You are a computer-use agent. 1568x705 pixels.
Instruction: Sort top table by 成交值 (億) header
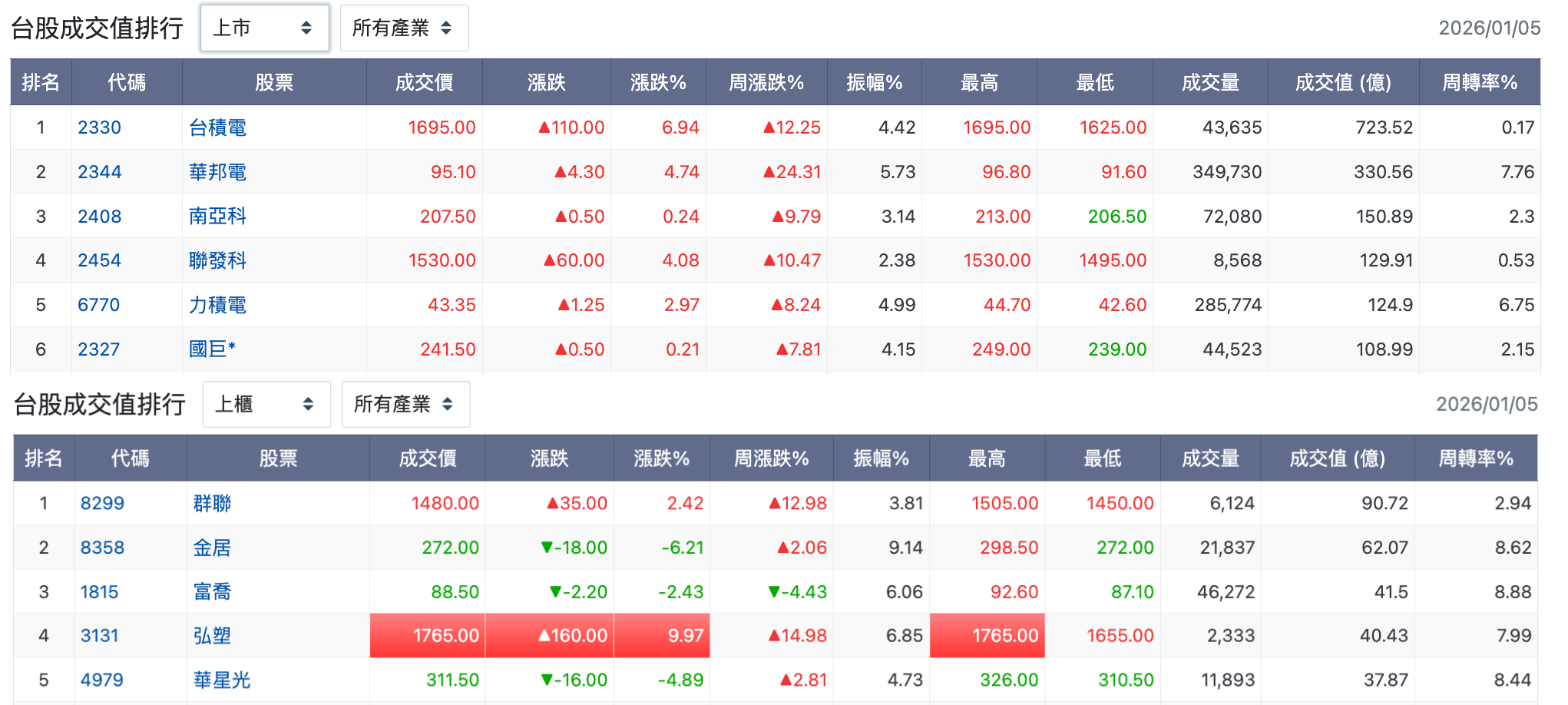[1344, 82]
